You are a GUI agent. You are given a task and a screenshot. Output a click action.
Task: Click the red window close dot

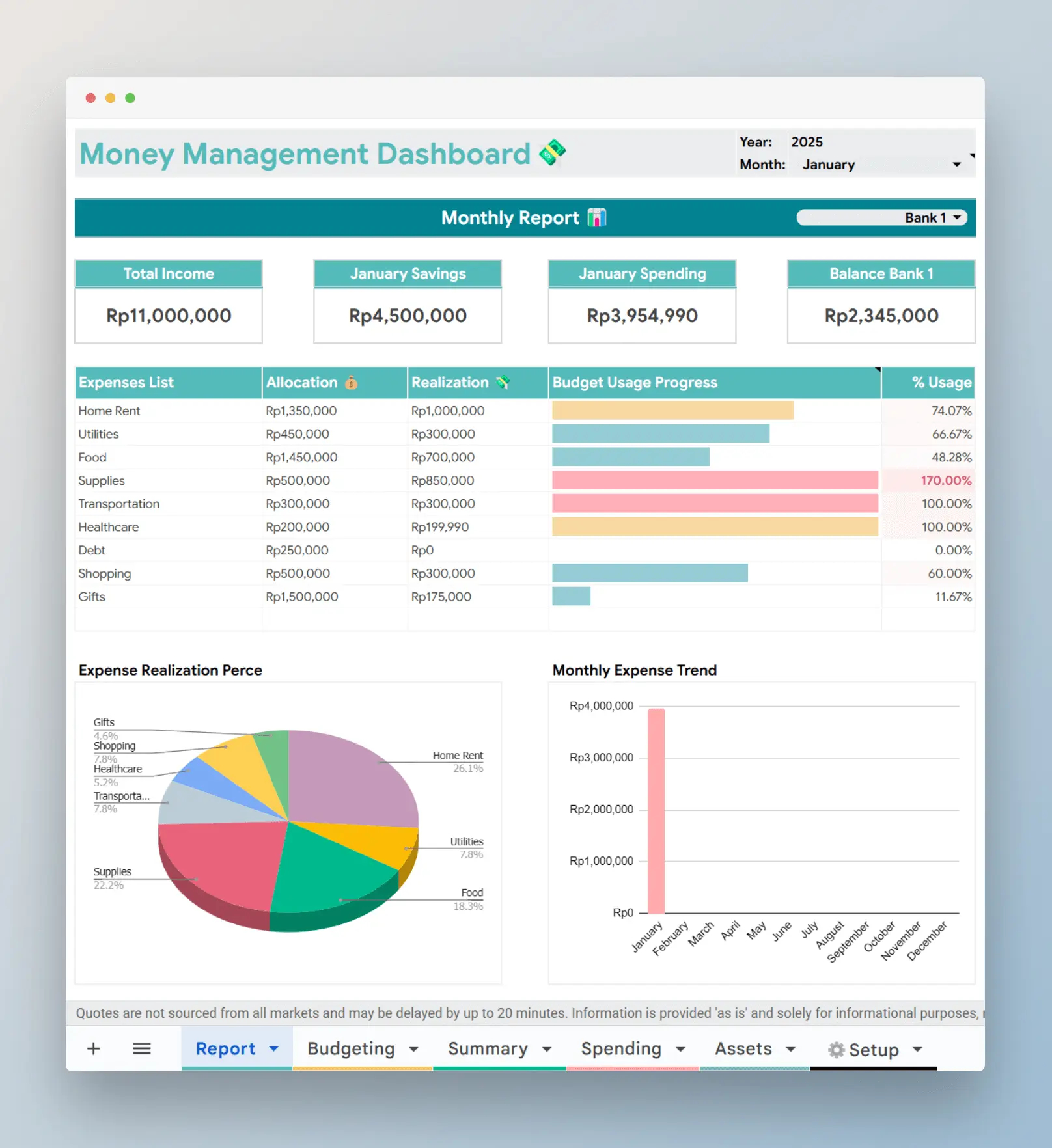click(90, 98)
